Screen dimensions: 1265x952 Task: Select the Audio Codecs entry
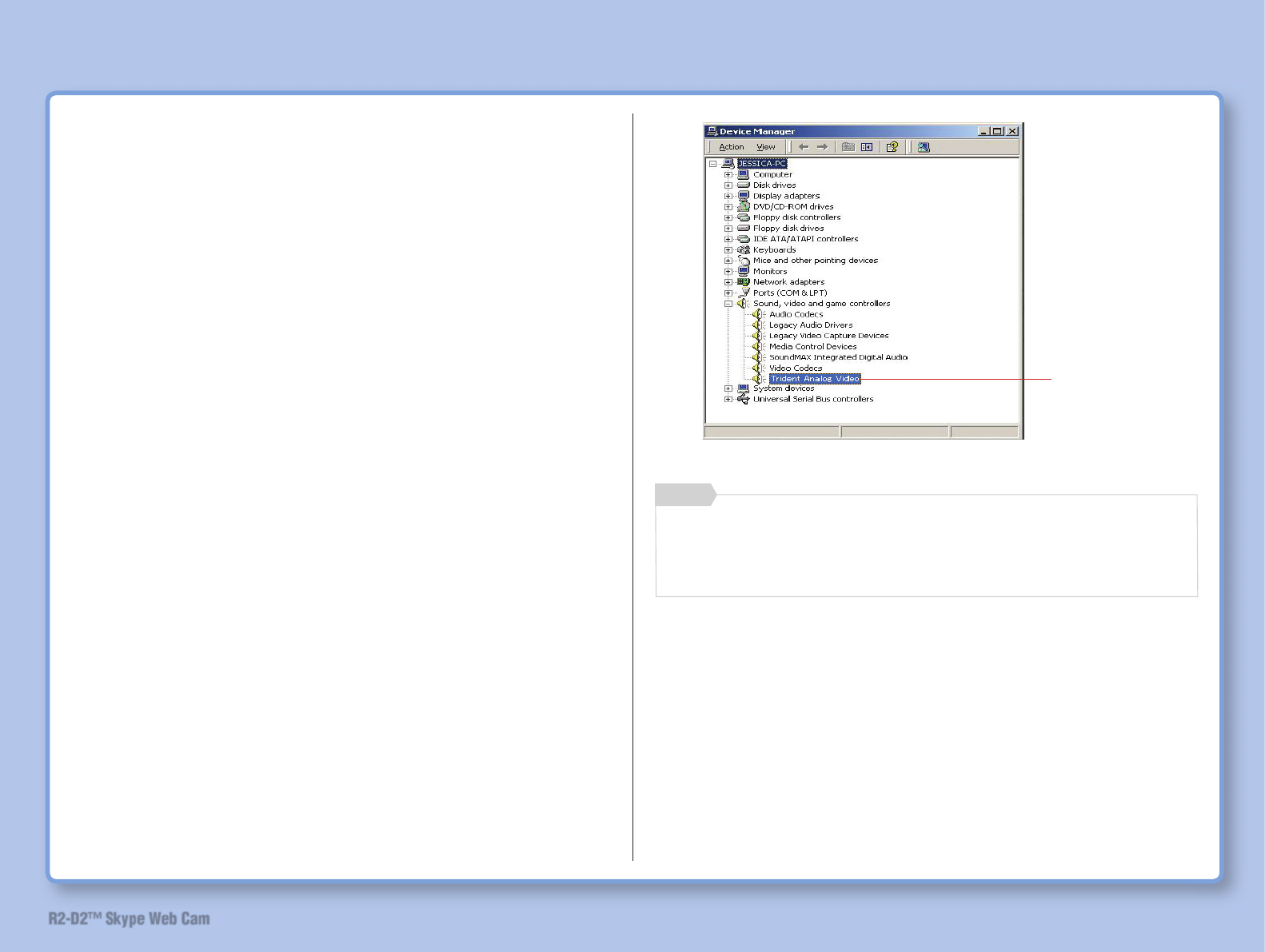(796, 314)
